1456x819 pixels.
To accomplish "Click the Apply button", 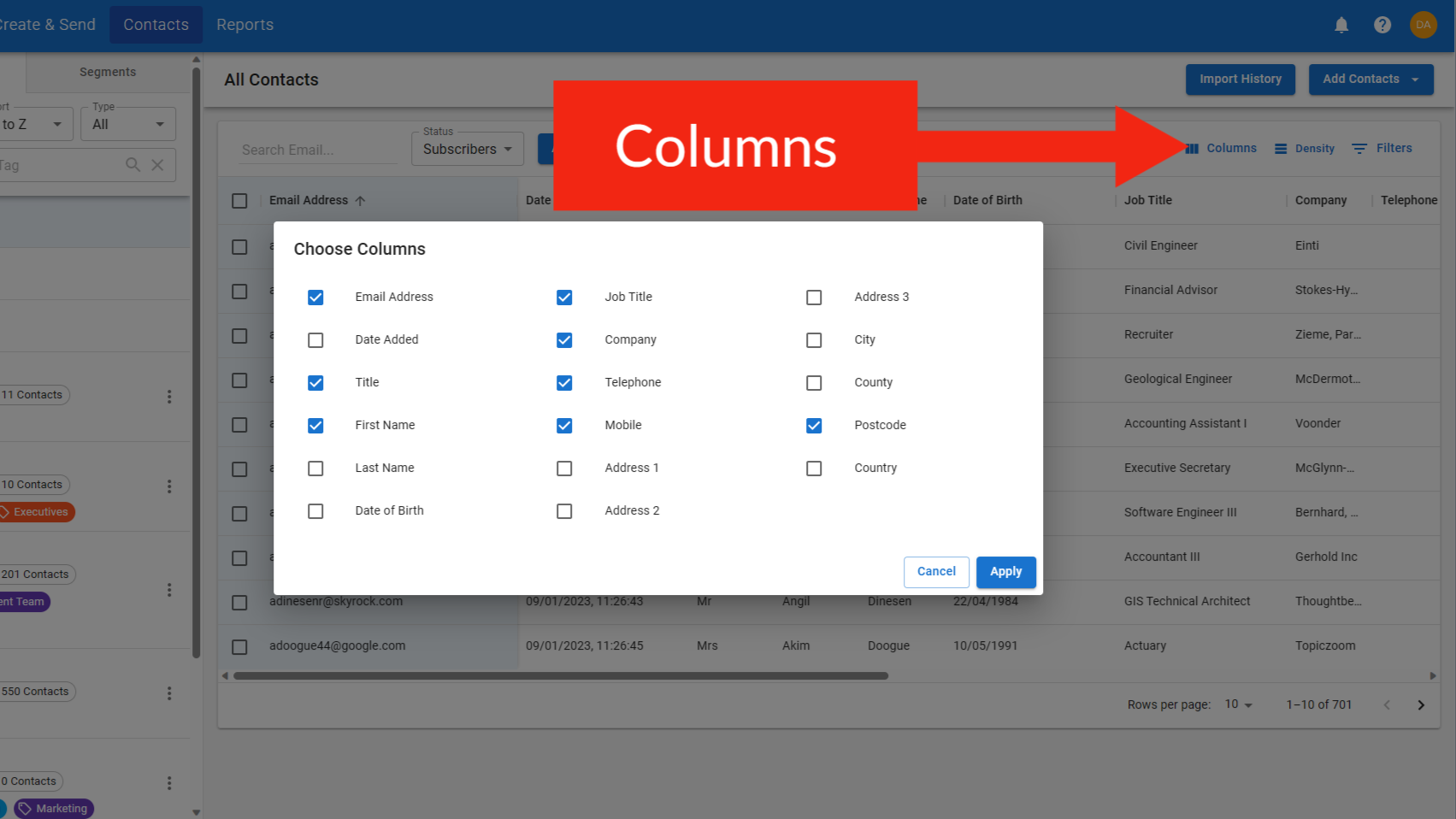I will (1005, 572).
